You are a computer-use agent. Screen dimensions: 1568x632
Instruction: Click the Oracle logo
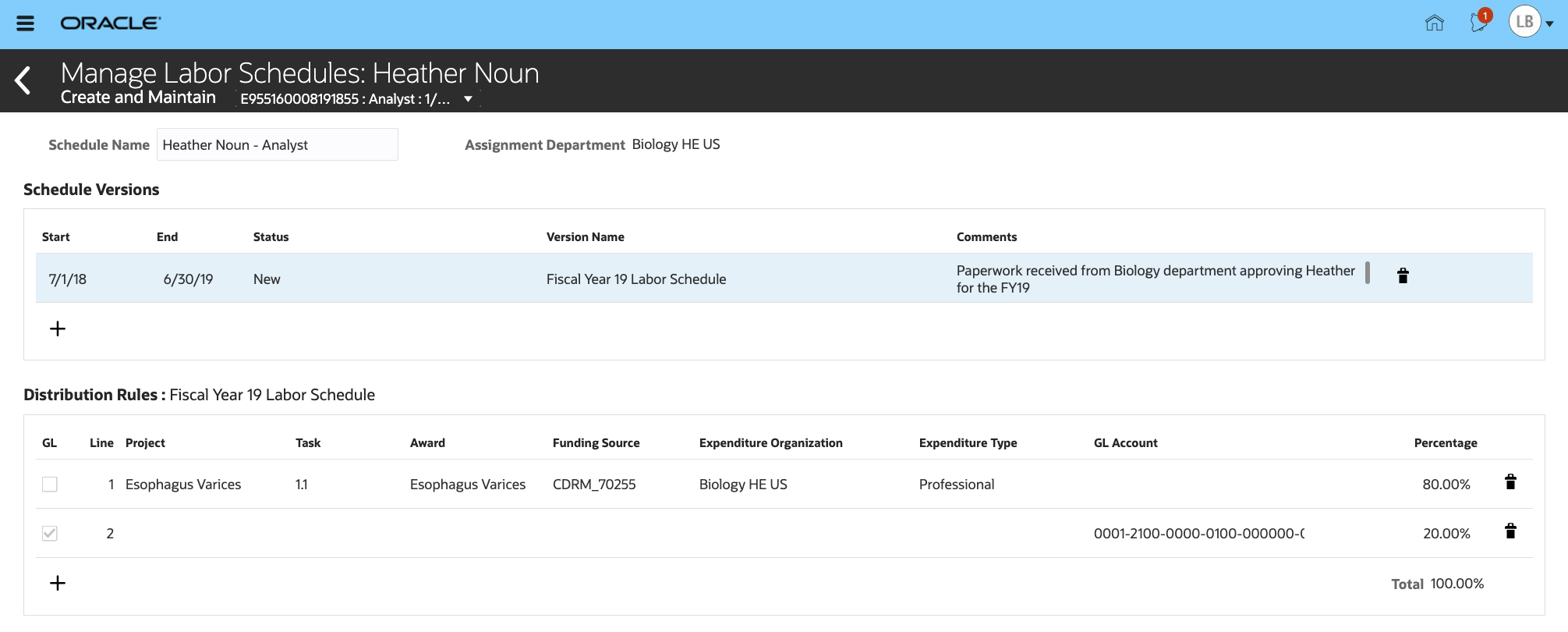111,23
